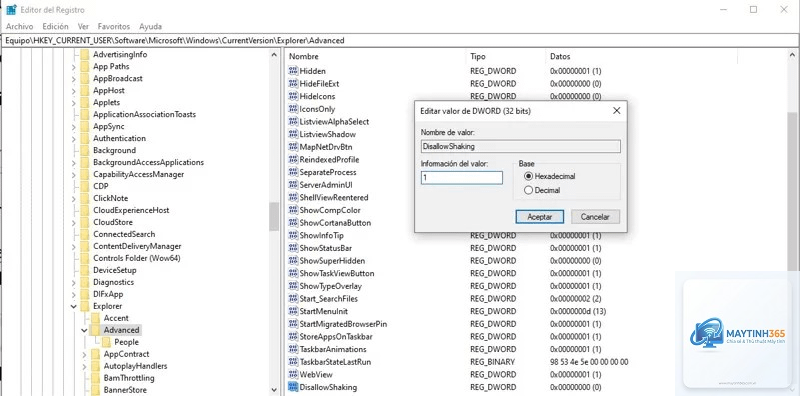800x396 pixels.
Task: Click the tree pane scrollbar thumb
Action: point(274,216)
